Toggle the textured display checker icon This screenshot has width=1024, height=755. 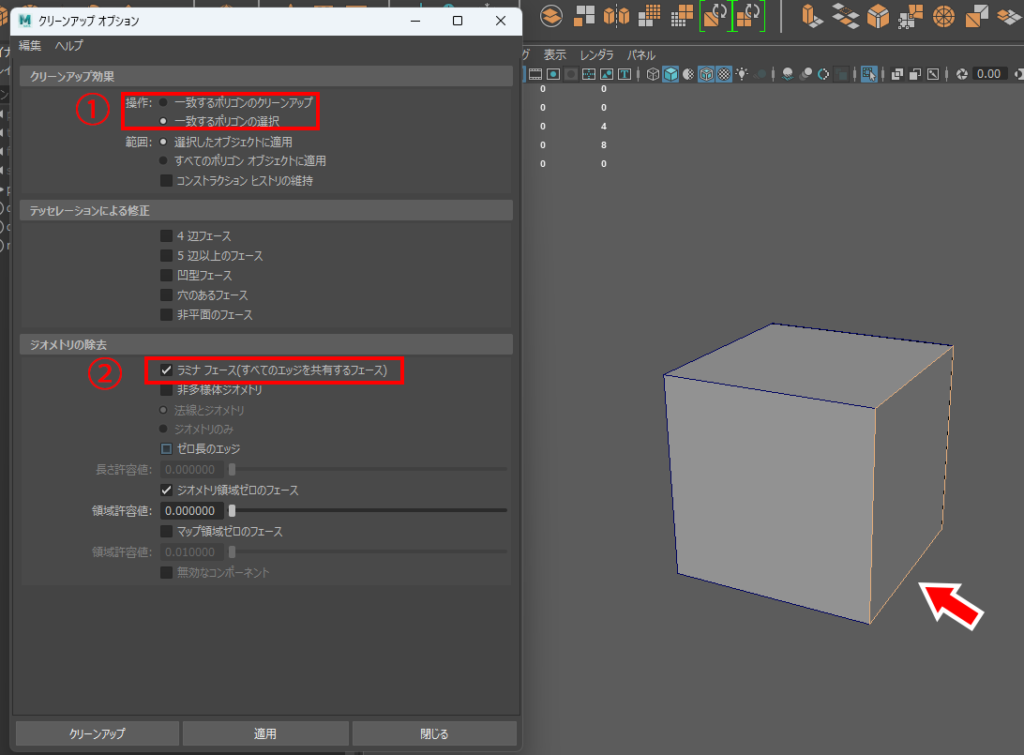click(723, 74)
